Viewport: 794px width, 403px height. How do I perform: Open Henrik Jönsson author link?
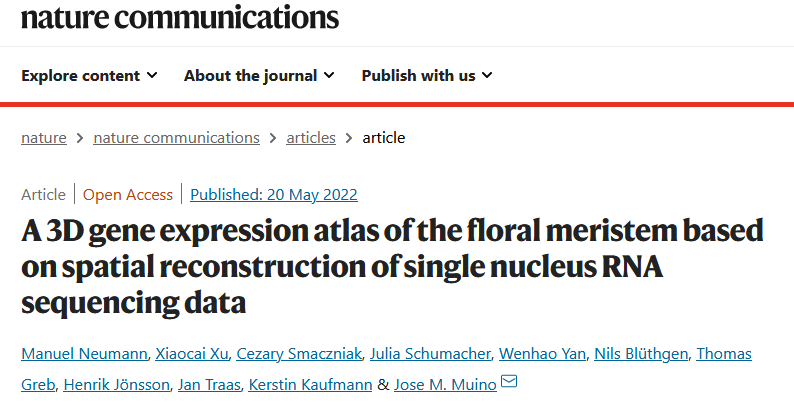[116, 384]
